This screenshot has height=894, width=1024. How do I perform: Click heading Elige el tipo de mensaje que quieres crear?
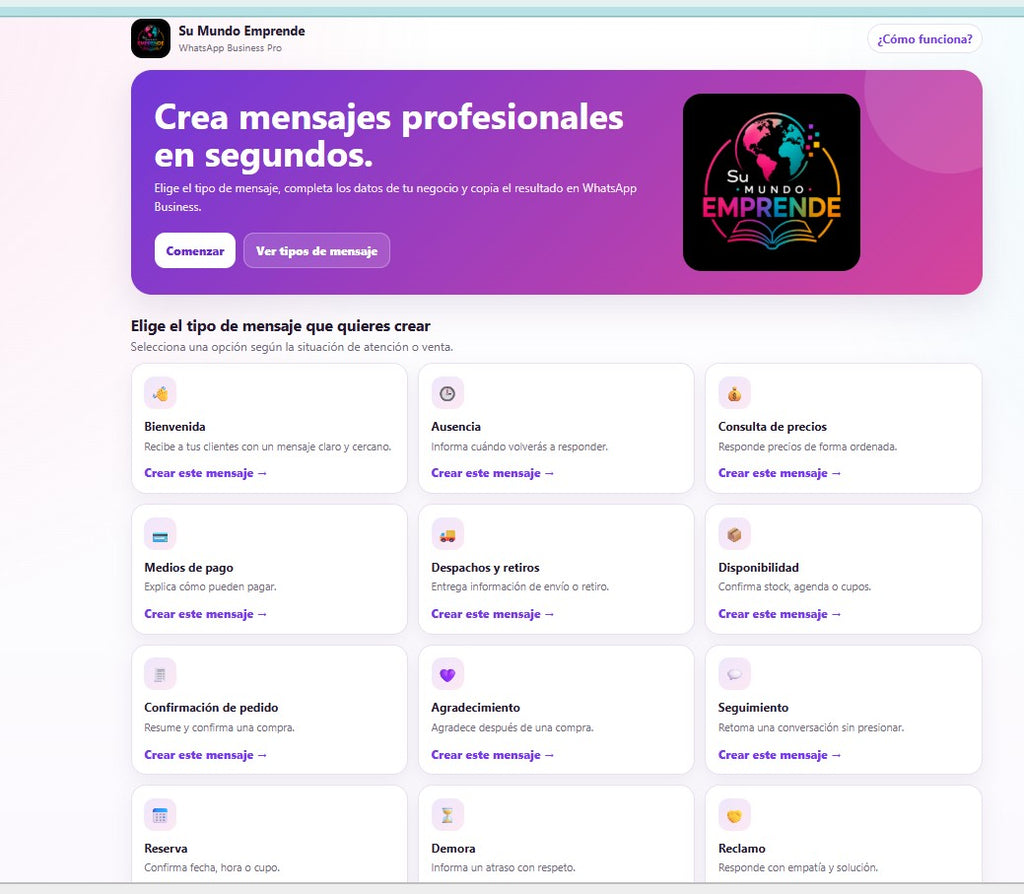tap(281, 326)
